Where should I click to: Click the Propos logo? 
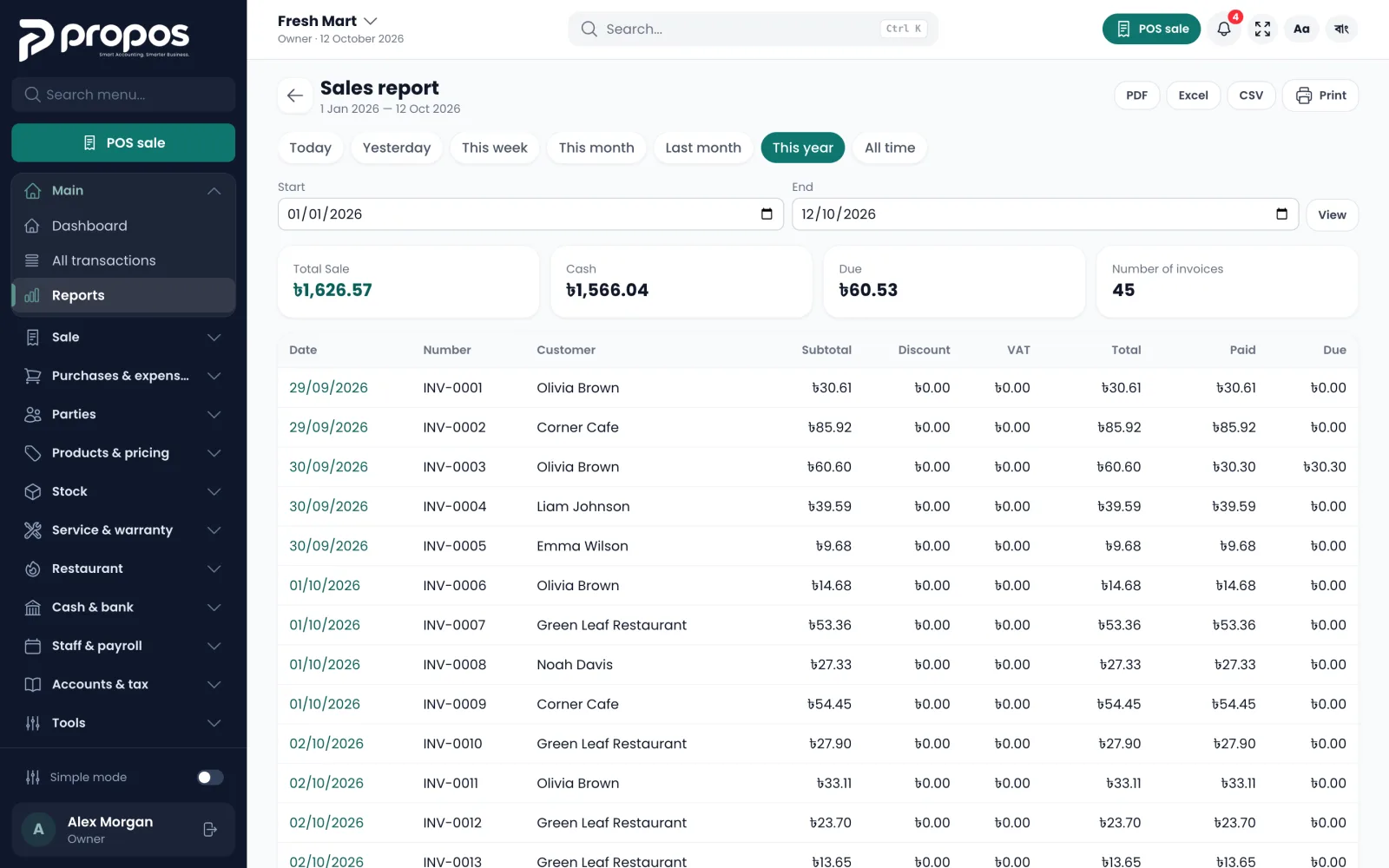104,39
